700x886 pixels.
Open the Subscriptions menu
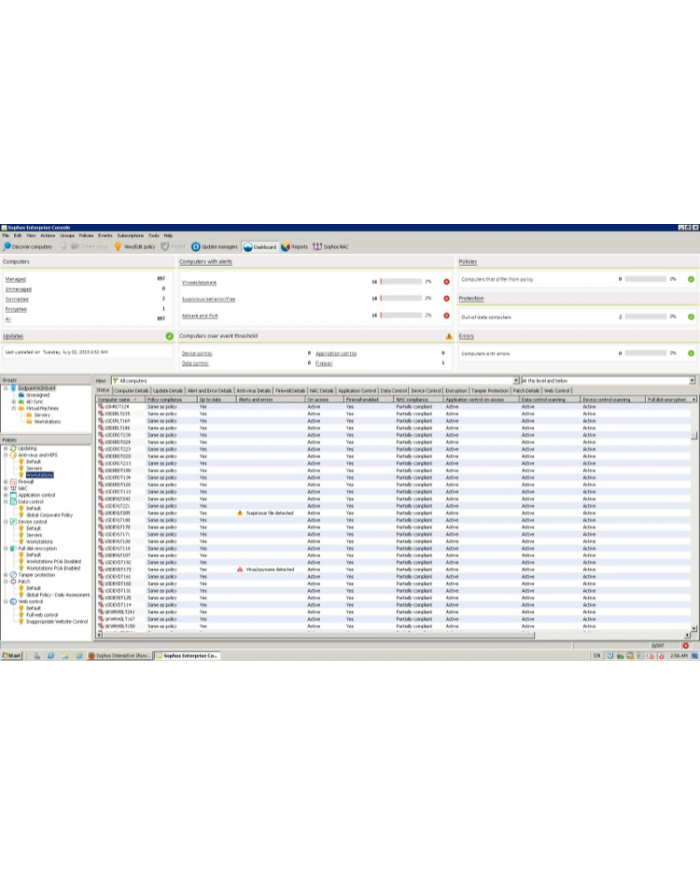pos(131,236)
